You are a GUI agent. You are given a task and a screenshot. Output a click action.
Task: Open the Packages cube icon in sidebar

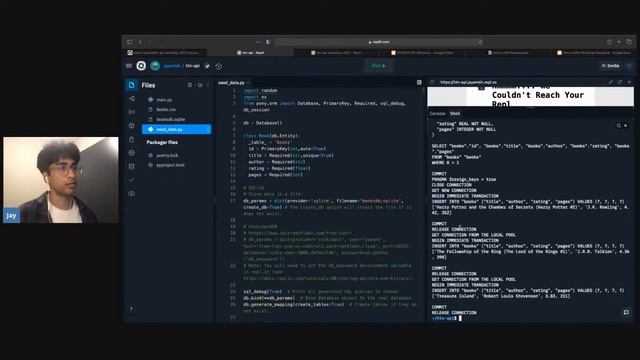(x=131, y=126)
